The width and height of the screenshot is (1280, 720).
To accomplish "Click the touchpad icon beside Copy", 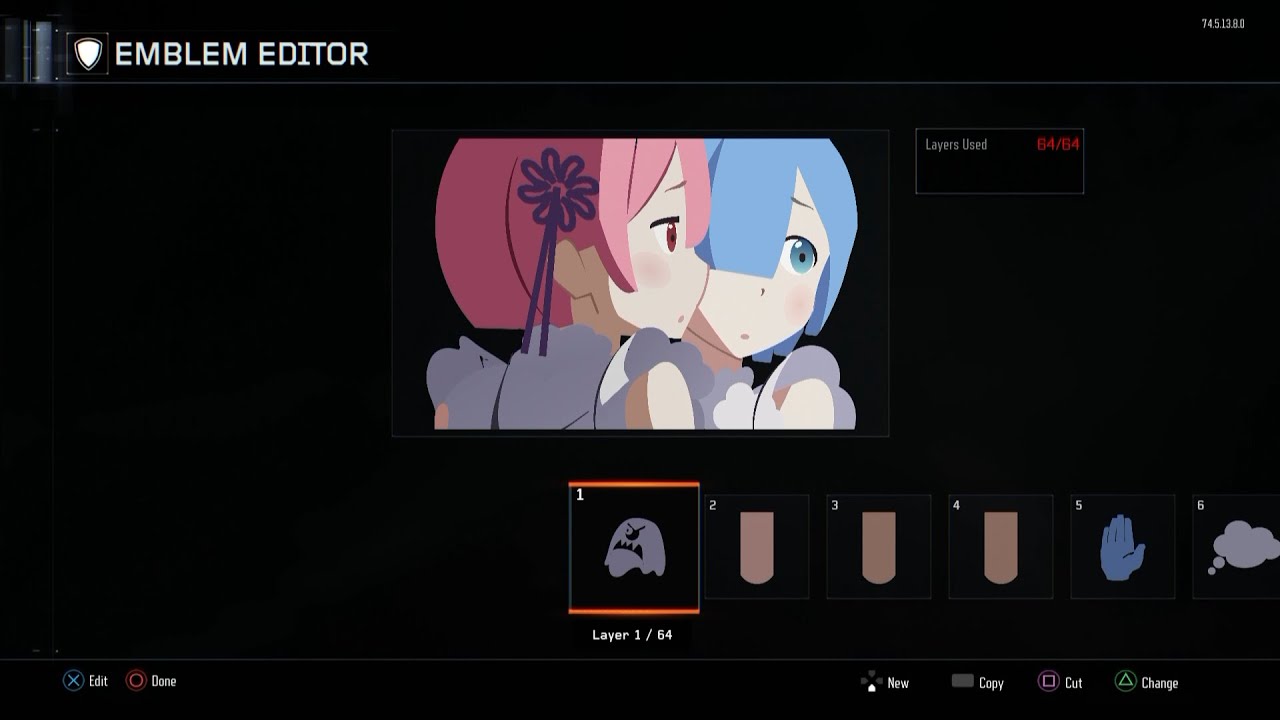I will pyautogui.click(x=962, y=681).
